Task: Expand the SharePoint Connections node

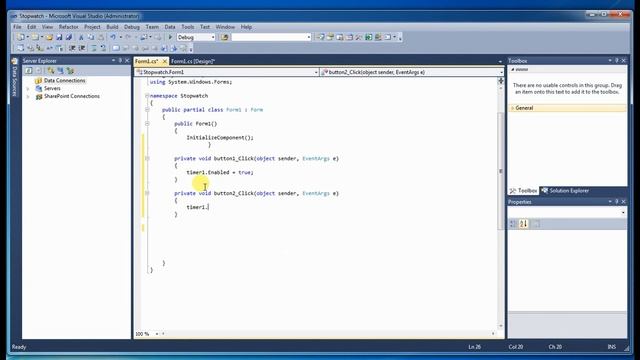Action: 28,97
